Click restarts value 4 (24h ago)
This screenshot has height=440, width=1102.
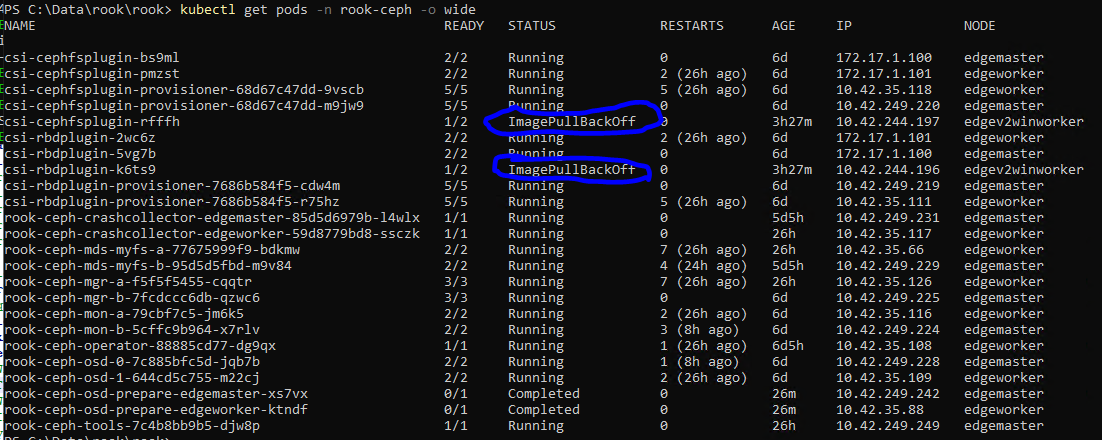point(704,266)
